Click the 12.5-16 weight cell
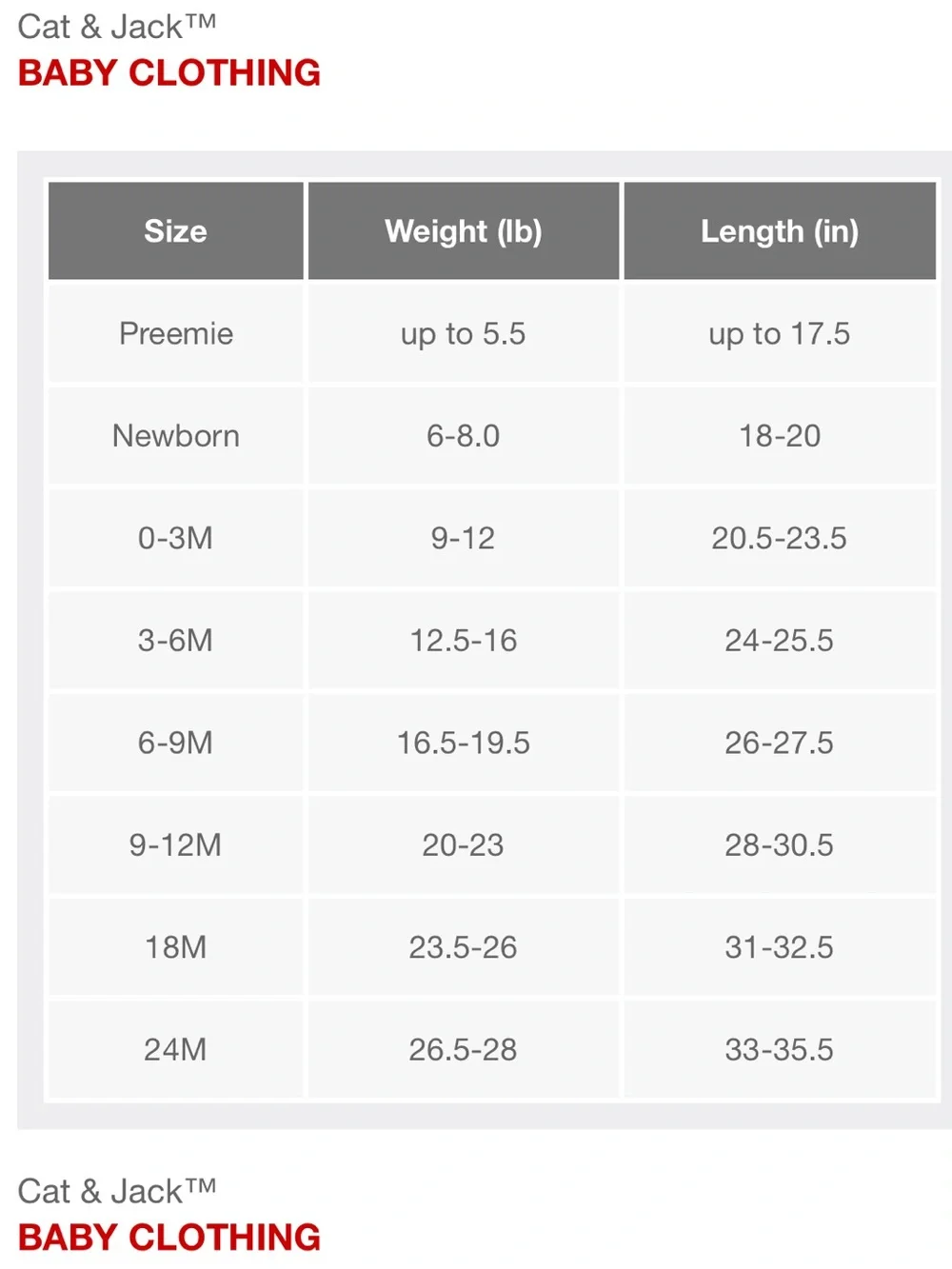Screen dimensions: 952x1269 point(464,641)
